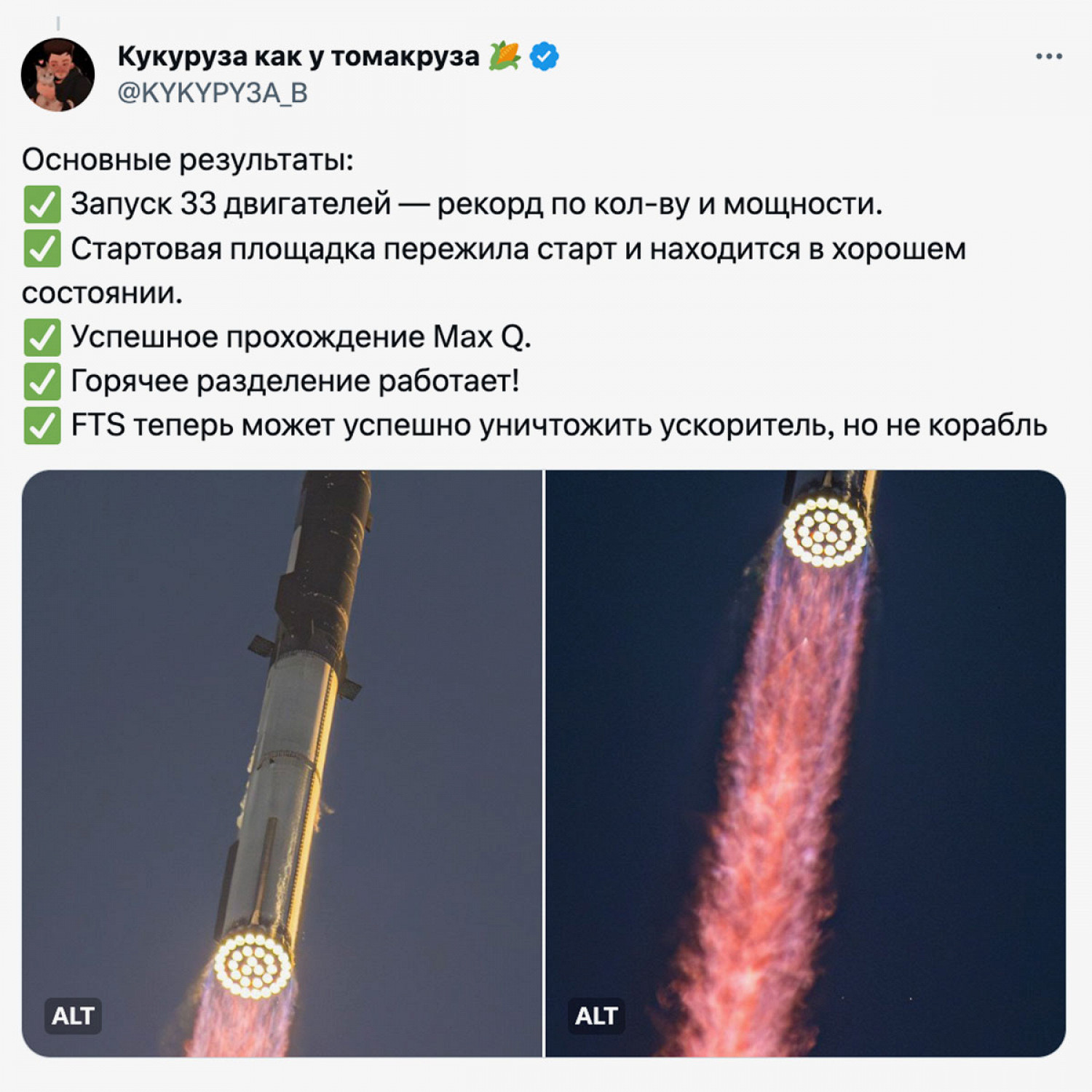Open the right photo of the exhaust plume

[x=806, y=763]
